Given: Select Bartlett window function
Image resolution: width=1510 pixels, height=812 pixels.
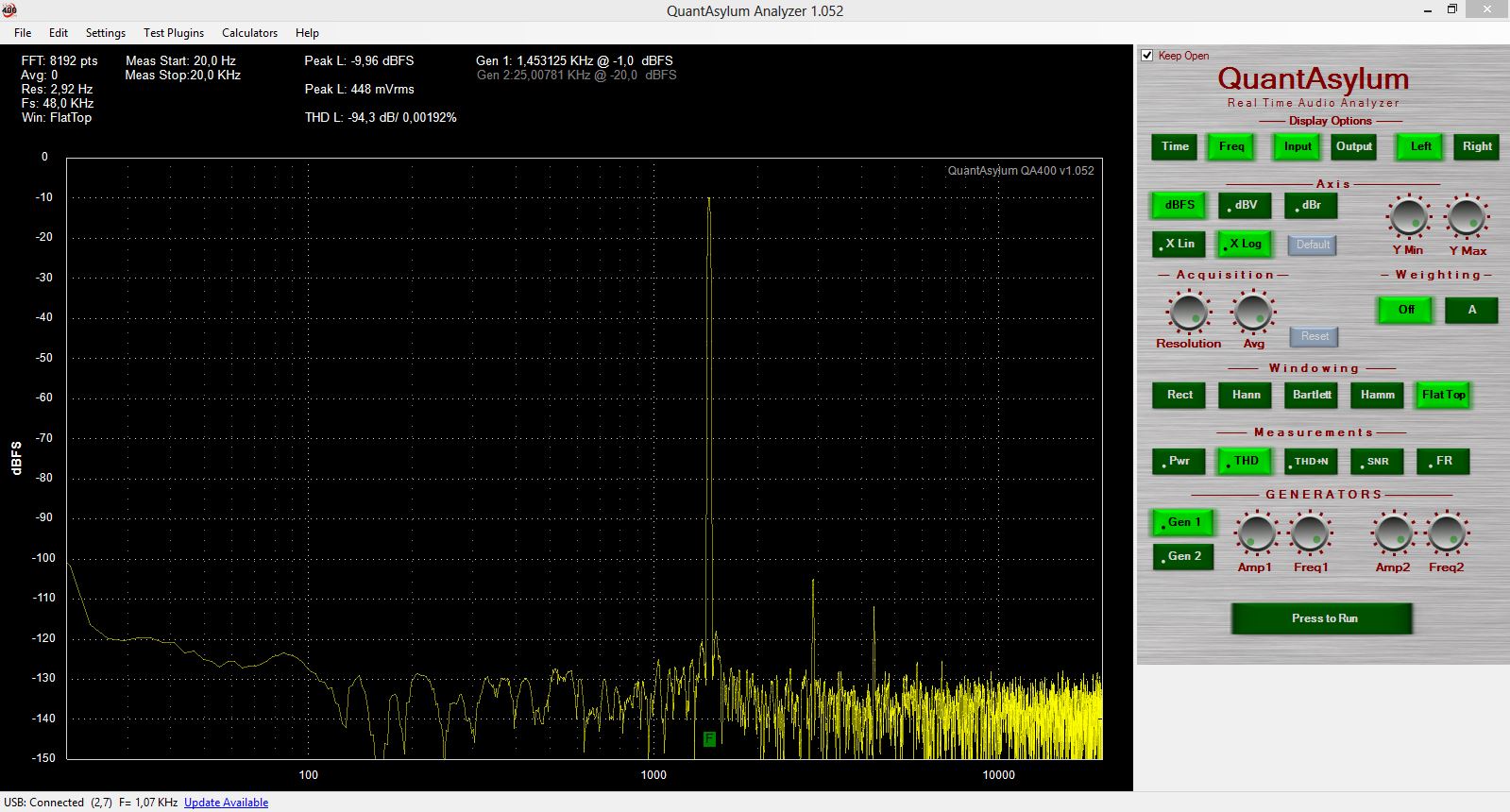Looking at the screenshot, I should [x=1311, y=395].
